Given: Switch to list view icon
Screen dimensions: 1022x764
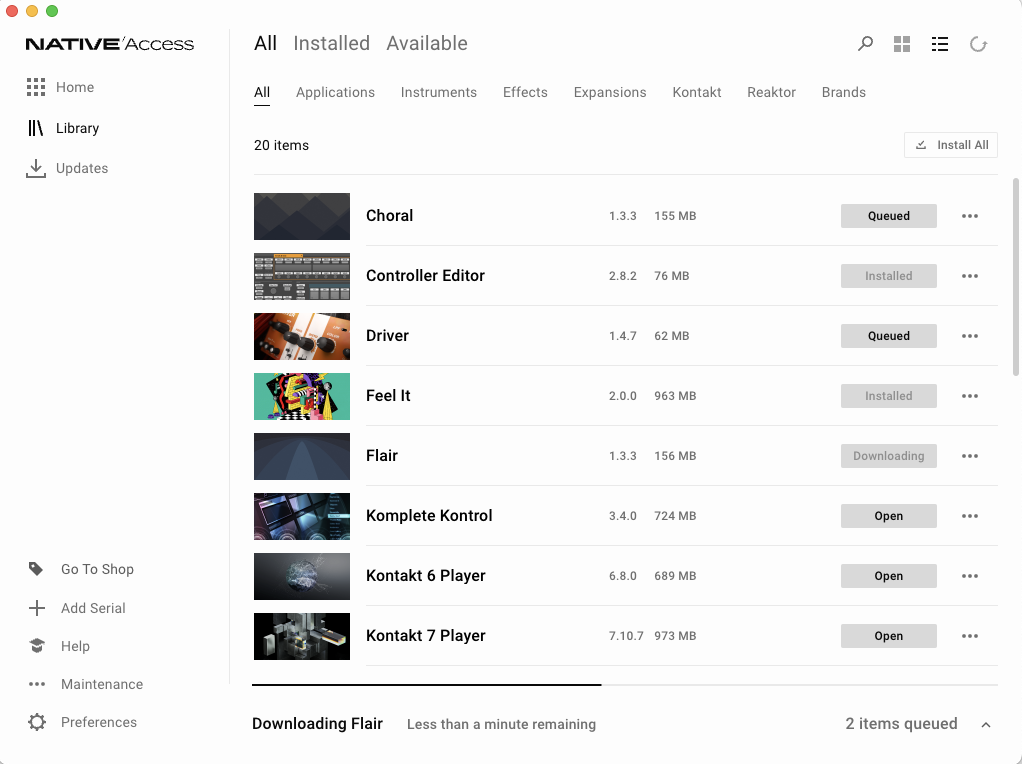Looking at the screenshot, I should (940, 44).
